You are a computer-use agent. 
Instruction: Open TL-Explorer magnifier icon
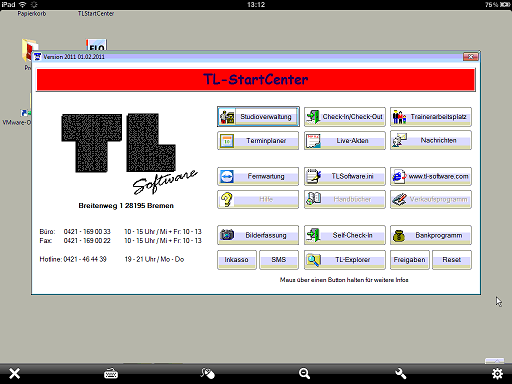(313, 260)
